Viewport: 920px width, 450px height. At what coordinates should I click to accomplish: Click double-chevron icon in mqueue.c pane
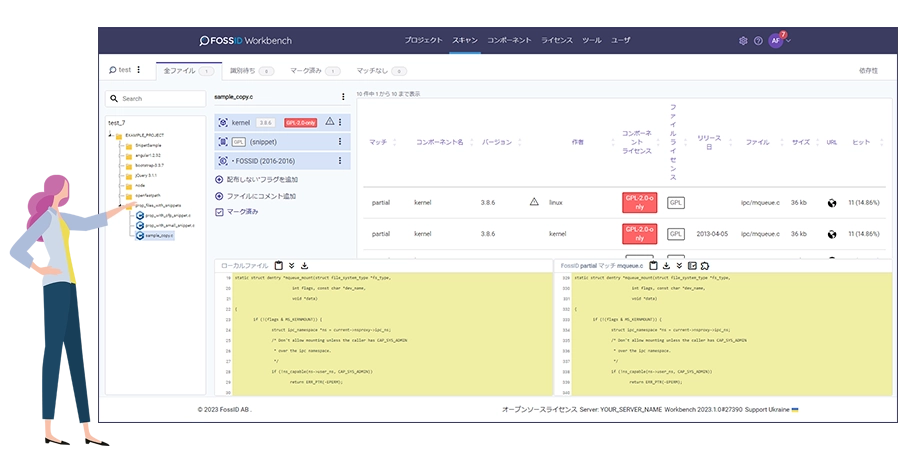click(679, 265)
